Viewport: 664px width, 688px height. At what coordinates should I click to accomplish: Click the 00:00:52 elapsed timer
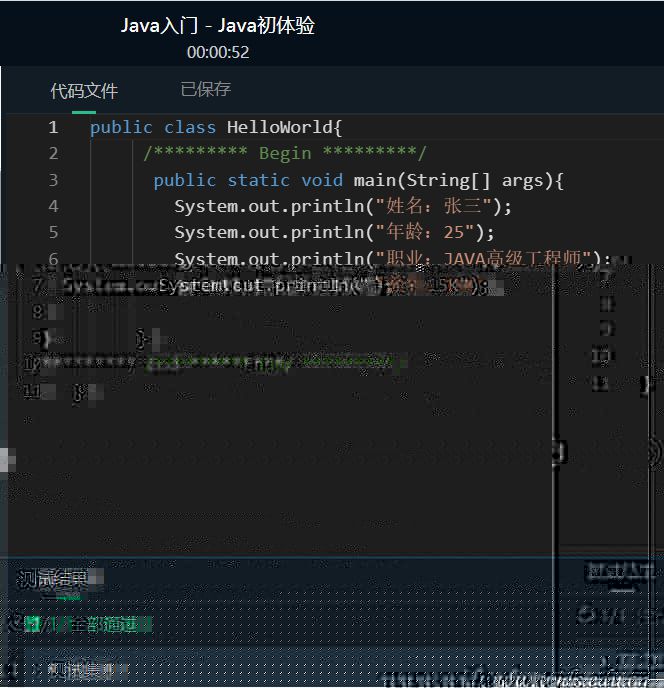[217, 52]
